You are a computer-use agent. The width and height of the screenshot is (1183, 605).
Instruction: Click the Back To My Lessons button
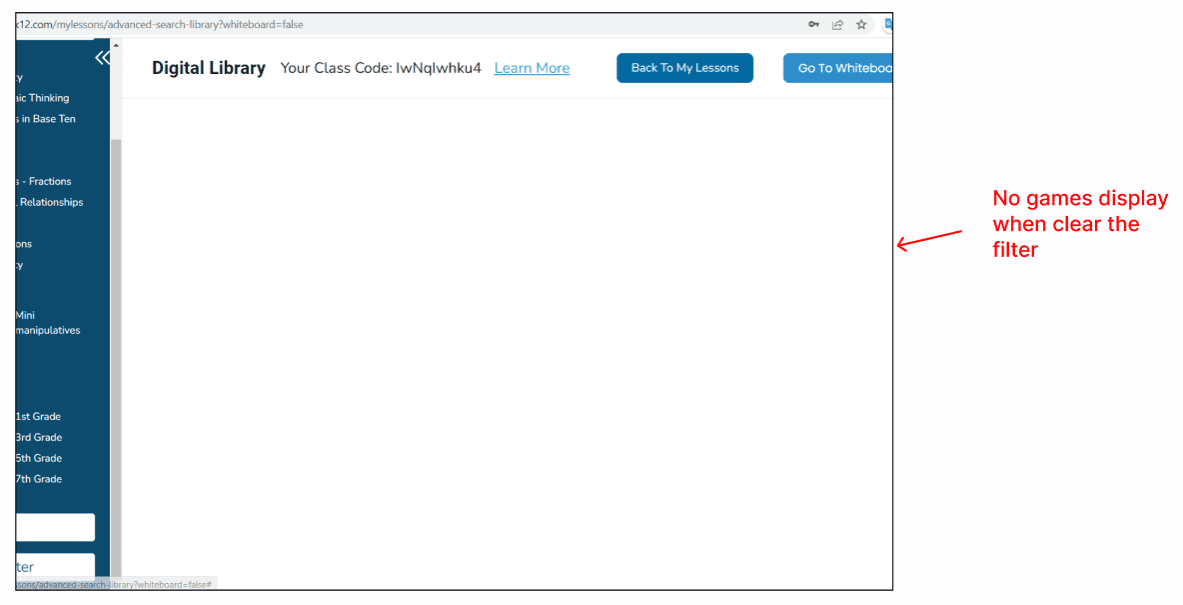click(x=684, y=68)
